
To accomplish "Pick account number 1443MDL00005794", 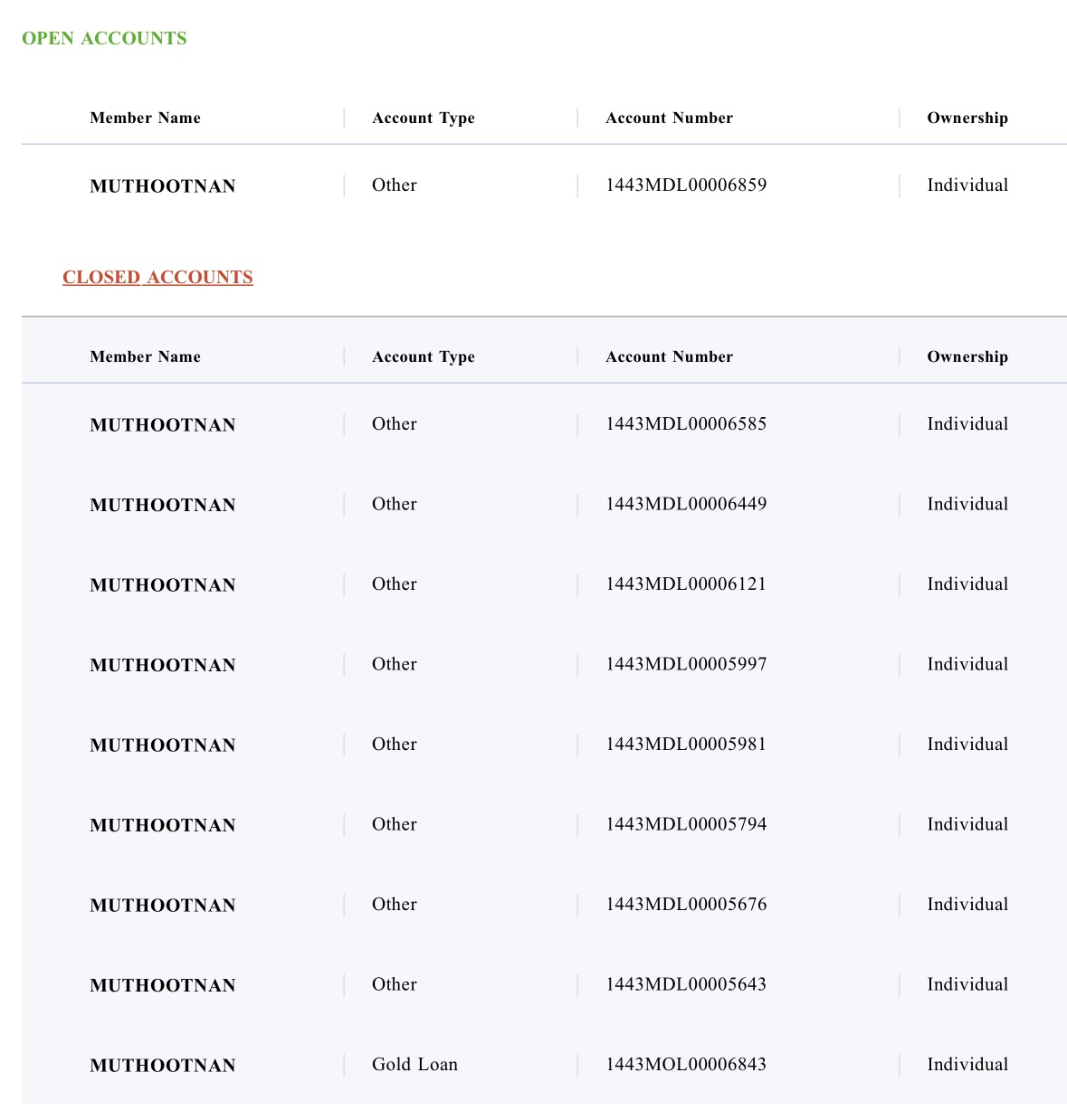I will [686, 824].
